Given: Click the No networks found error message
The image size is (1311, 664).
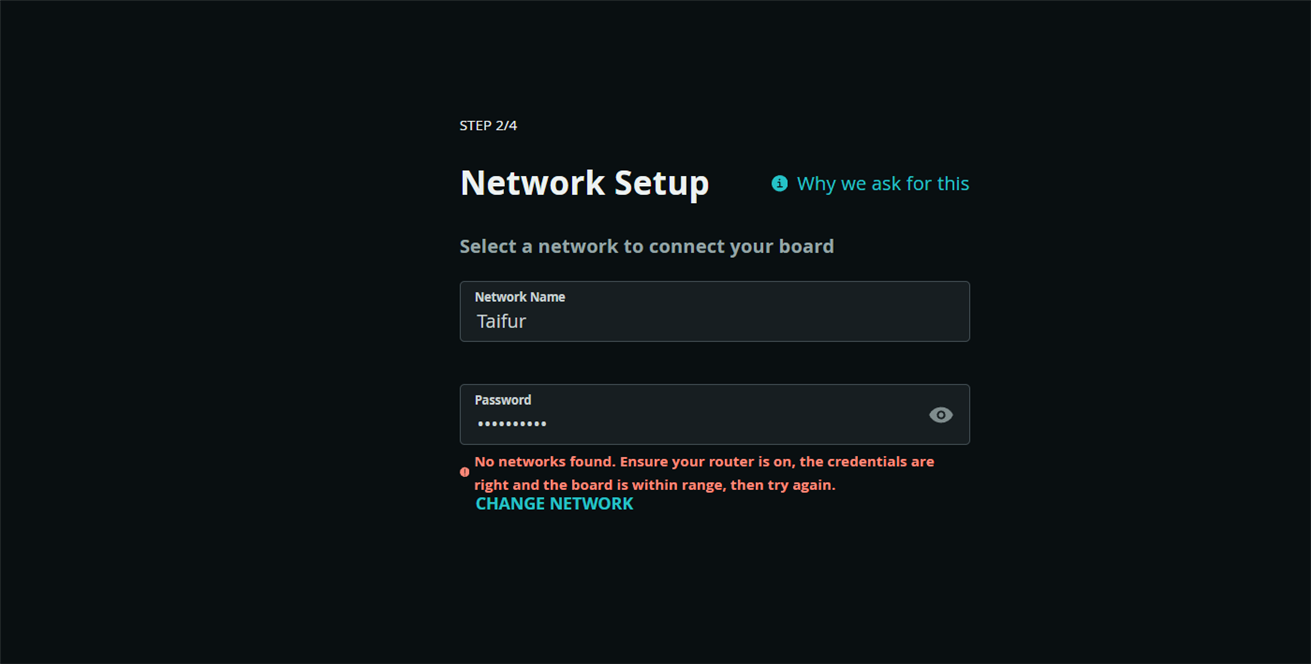Looking at the screenshot, I should [x=704, y=462].
